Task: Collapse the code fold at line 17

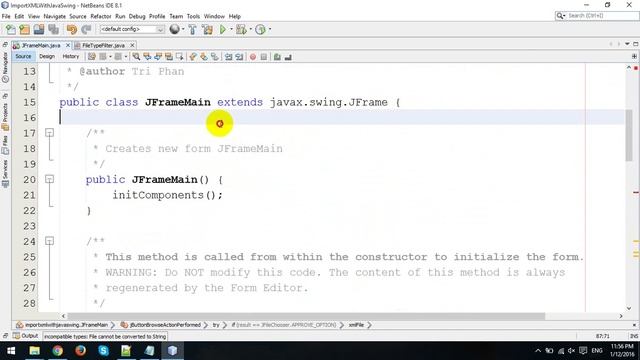Action: [x=49, y=133]
